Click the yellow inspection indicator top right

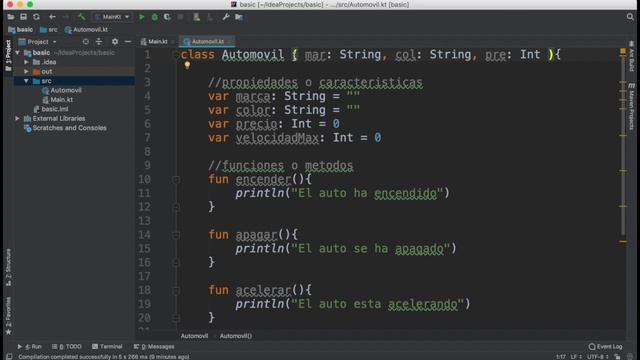tap(623, 52)
